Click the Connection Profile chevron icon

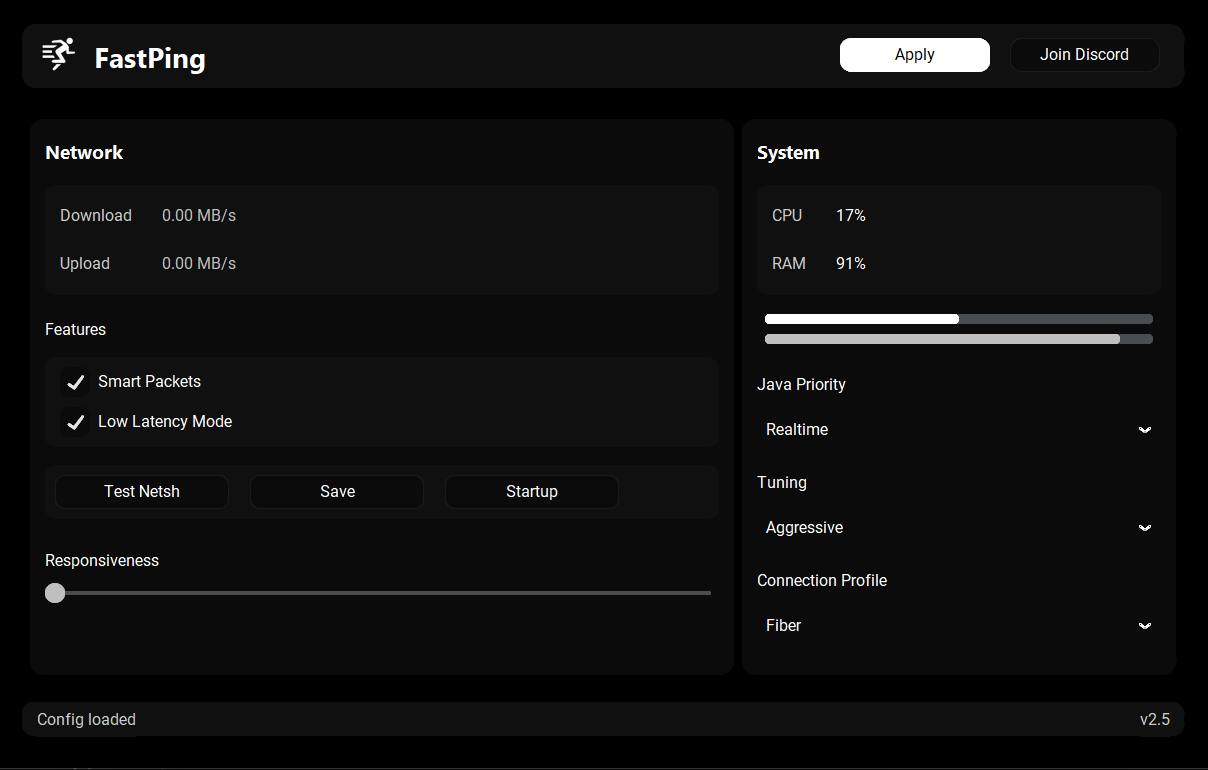1144,625
